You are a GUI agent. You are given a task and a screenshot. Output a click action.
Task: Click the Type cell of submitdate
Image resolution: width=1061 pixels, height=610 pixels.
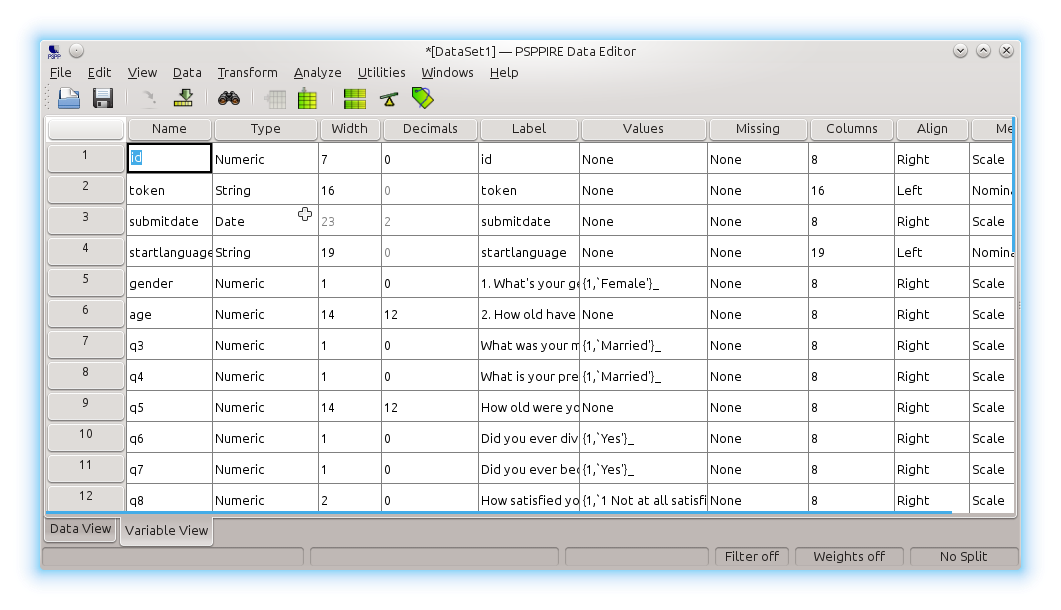(x=264, y=221)
